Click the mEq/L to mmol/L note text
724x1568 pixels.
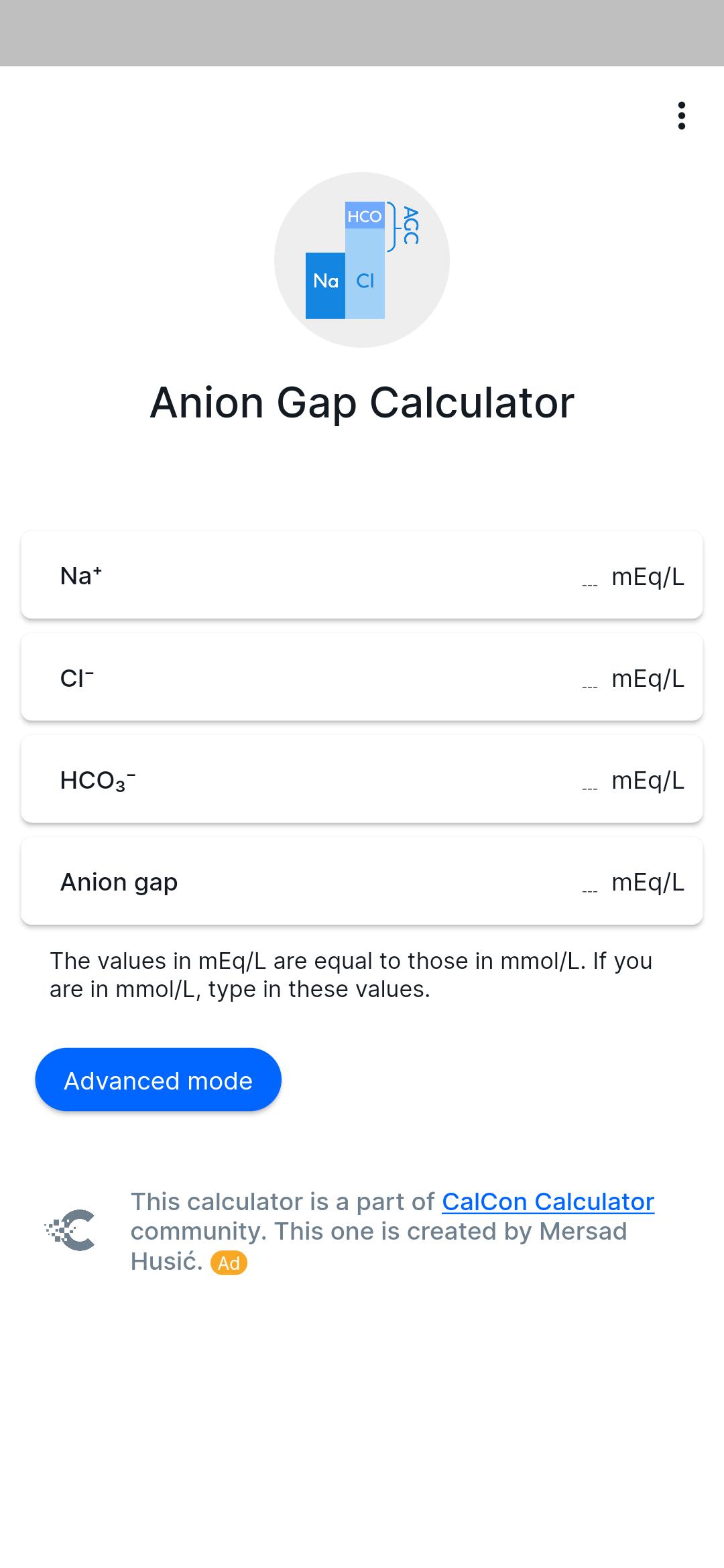[x=351, y=975]
